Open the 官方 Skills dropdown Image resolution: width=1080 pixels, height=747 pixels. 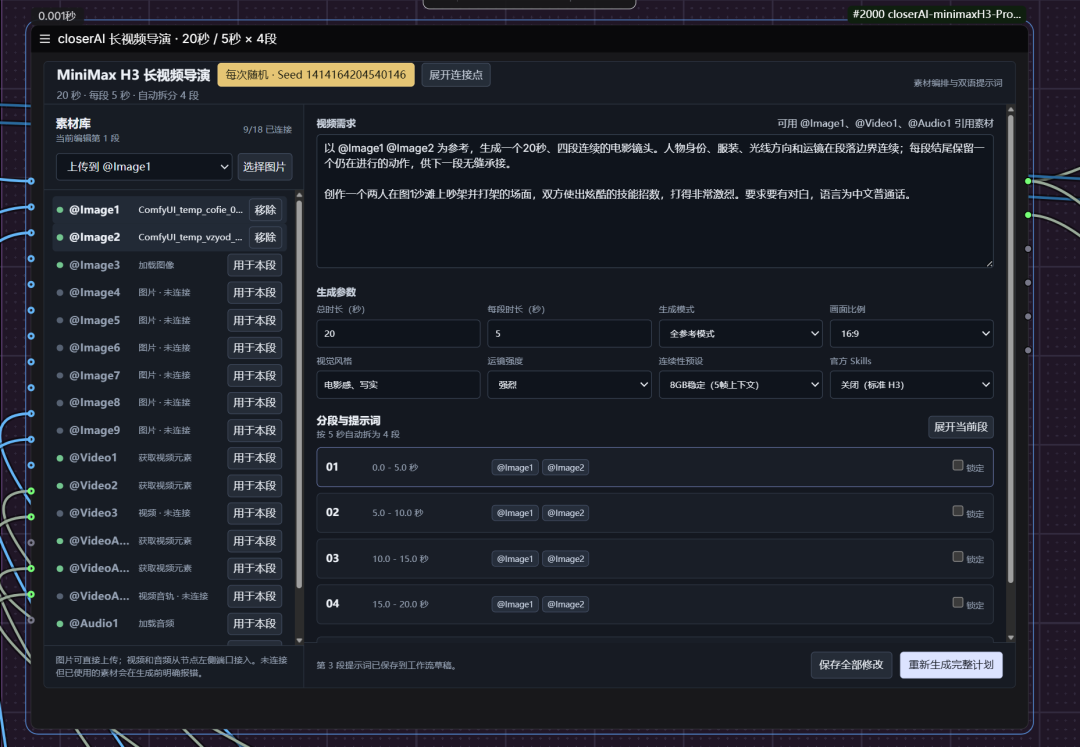click(911, 385)
